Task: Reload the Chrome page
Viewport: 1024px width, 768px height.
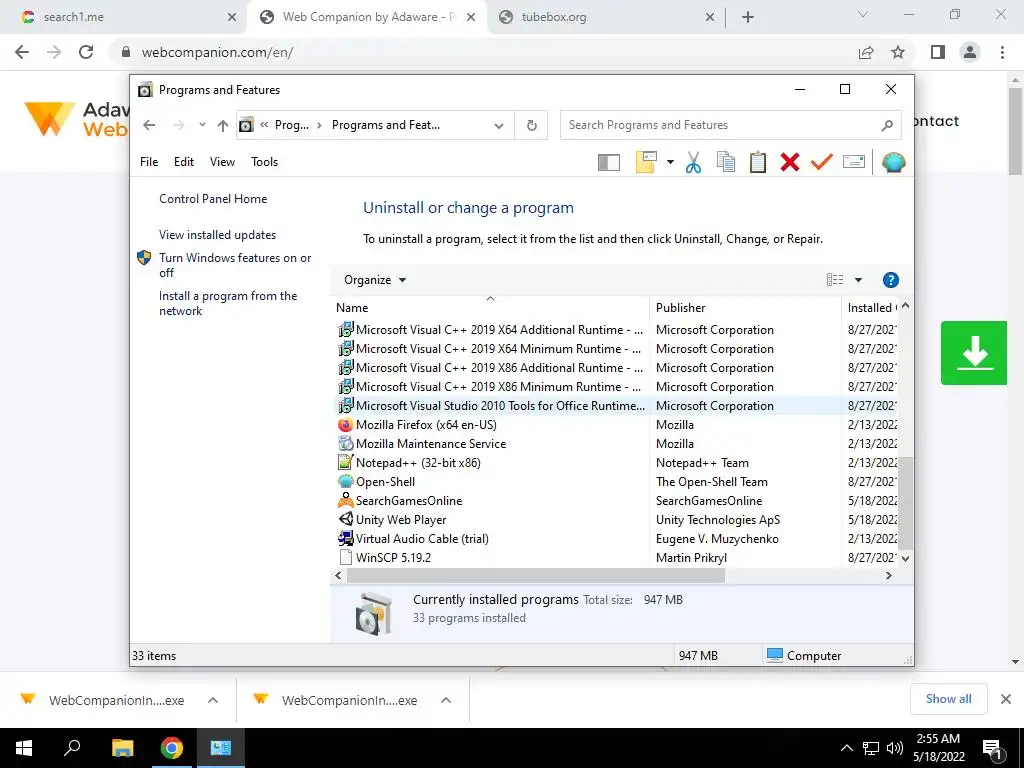Action: pyautogui.click(x=86, y=52)
